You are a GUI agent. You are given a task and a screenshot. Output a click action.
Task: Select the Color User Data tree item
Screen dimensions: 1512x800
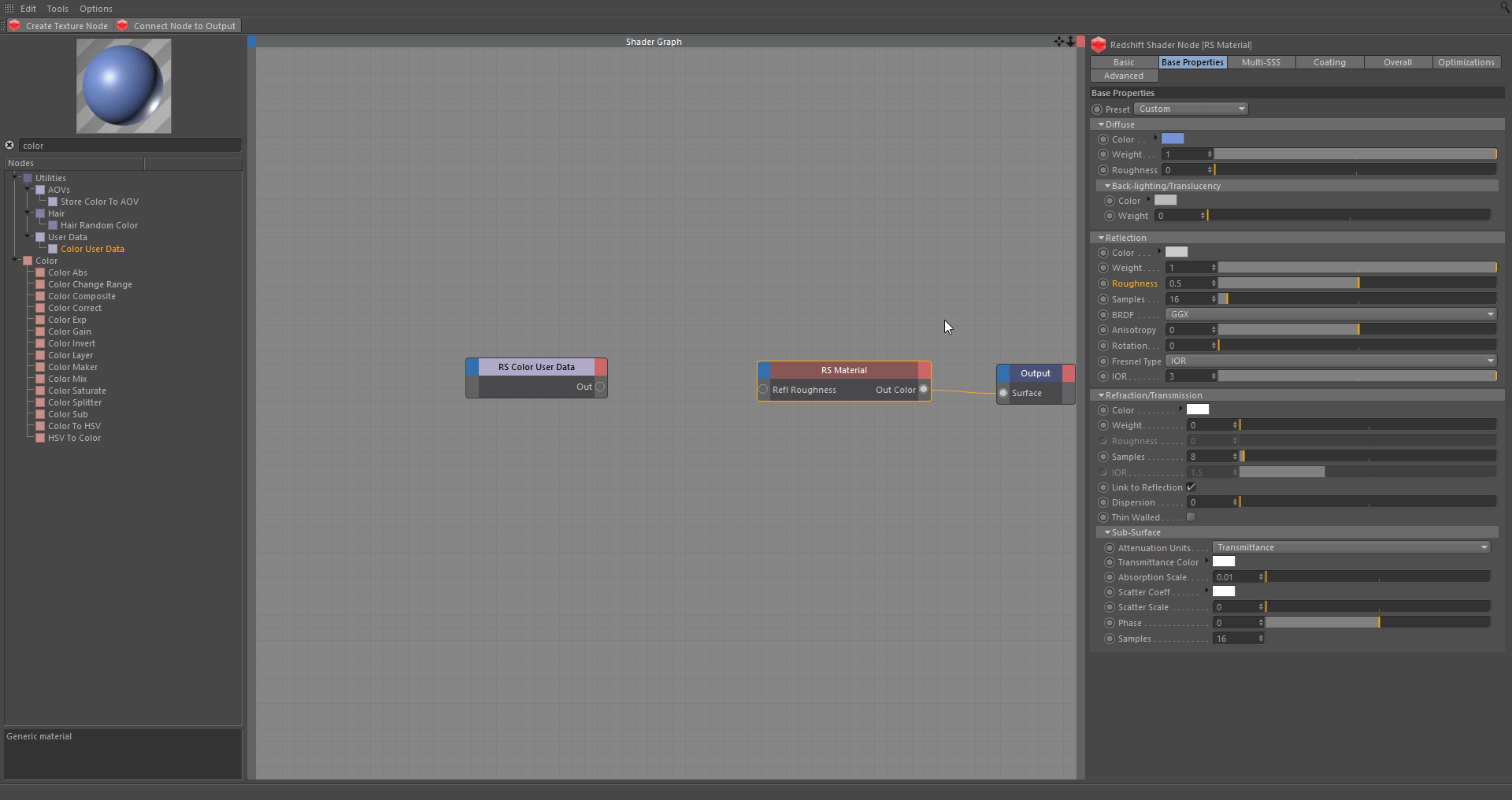(92, 249)
